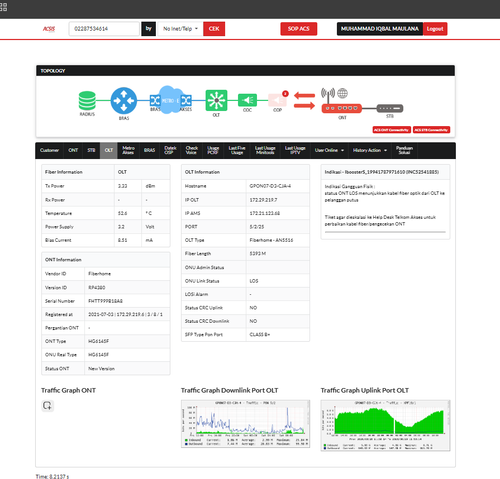Click the Indikasi INC ticket header text

382,172
